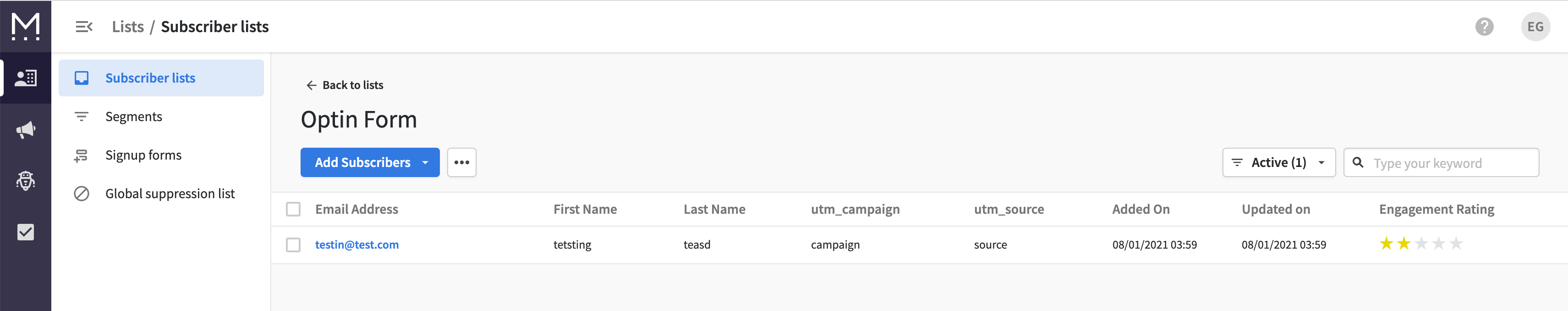Screen dimensions: 1568x311
Task: Open the Active (1) filter dropdown
Action: pos(1278,162)
